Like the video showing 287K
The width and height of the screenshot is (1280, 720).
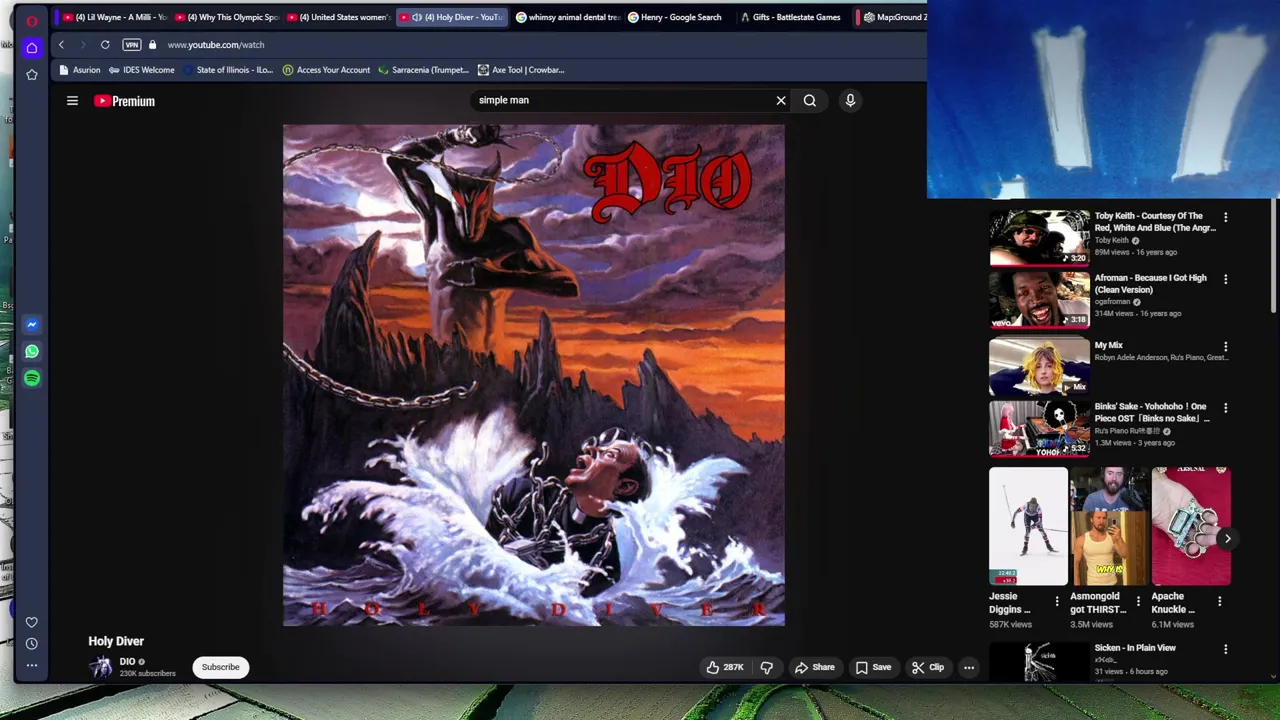coord(725,667)
